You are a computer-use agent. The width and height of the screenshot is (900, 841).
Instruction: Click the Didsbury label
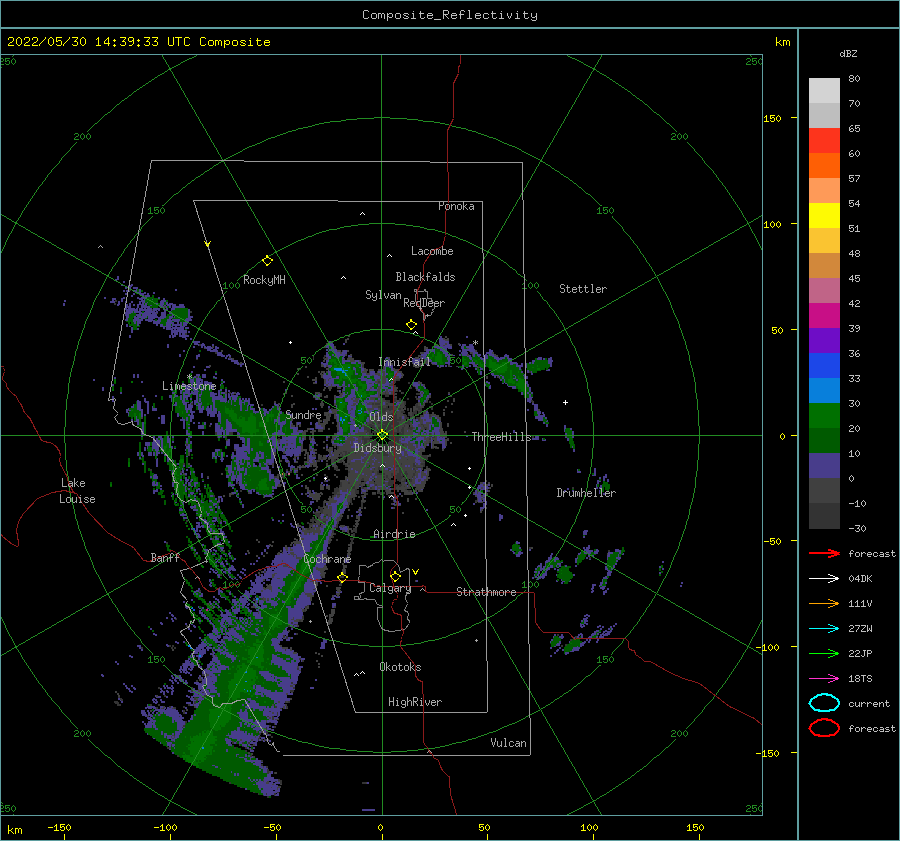point(377,448)
